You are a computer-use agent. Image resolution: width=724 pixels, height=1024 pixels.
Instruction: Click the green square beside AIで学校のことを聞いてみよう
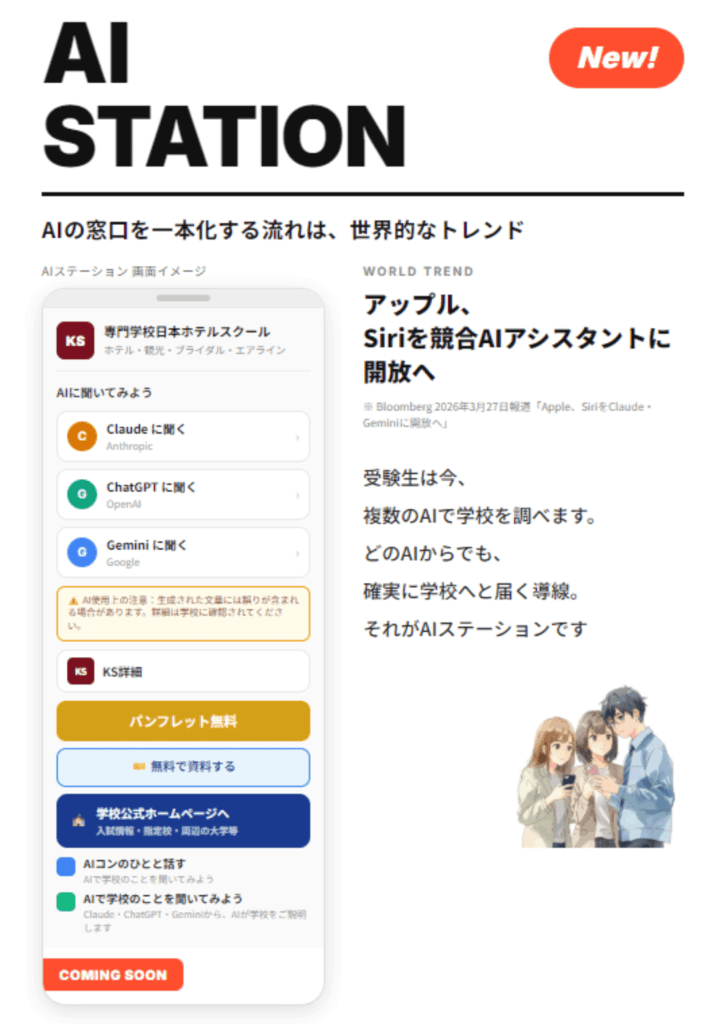(x=66, y=902)
